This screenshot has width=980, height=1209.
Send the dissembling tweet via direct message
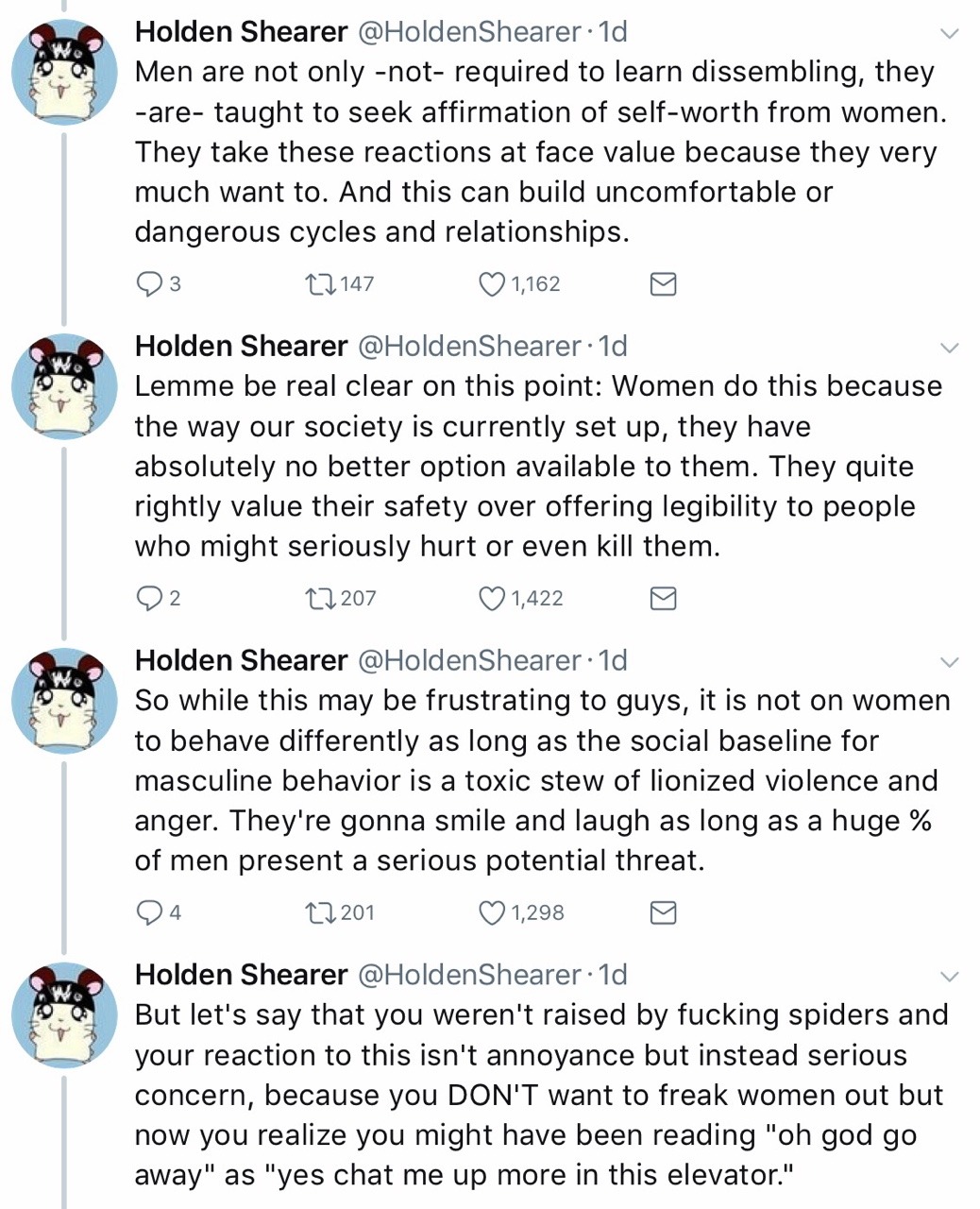(664, 283)
